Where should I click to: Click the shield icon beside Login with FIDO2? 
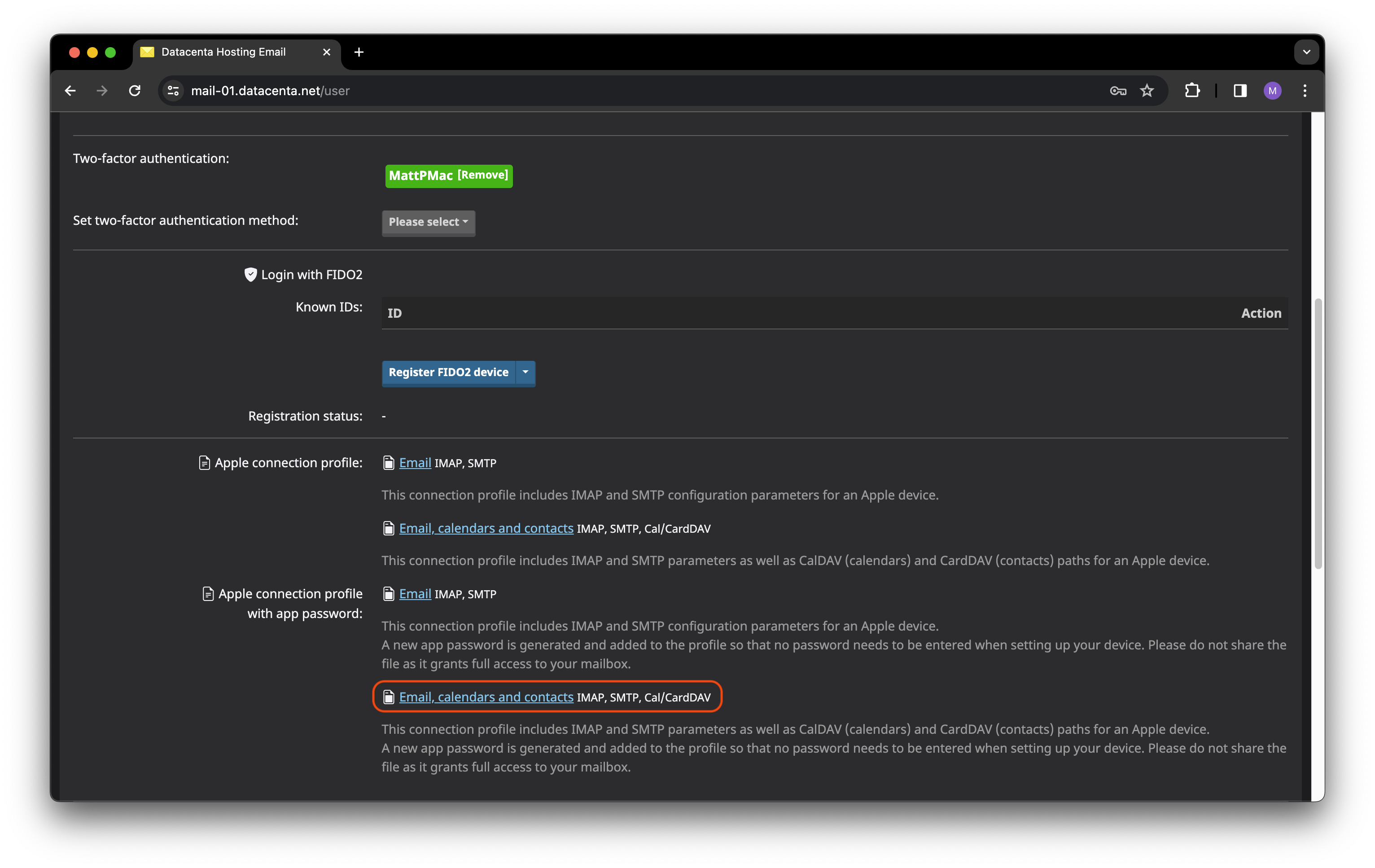coord(250,275)
